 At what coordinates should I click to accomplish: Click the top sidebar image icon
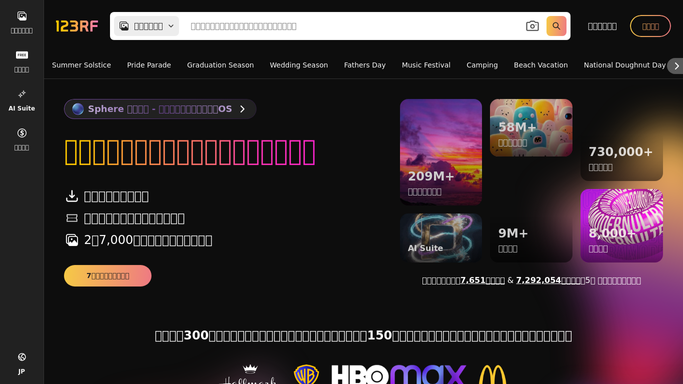[x=21, y=22]
